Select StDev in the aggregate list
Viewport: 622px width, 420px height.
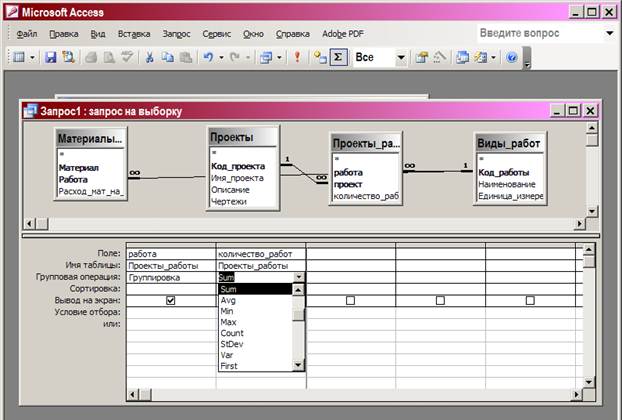[255, 344]
